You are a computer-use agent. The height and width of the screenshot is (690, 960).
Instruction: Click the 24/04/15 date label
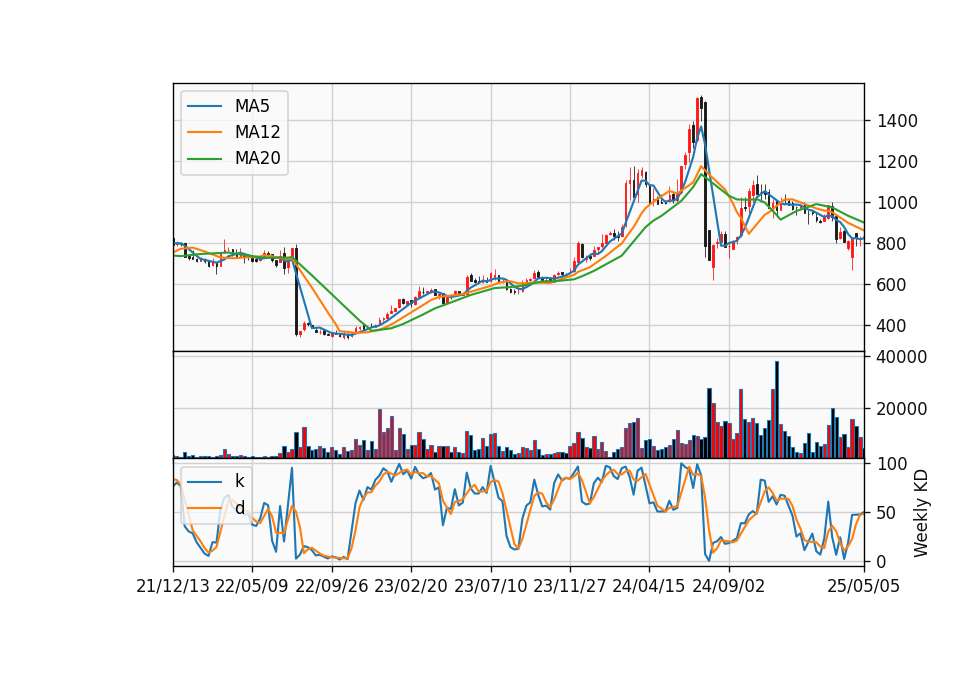(x=649, y=587)
